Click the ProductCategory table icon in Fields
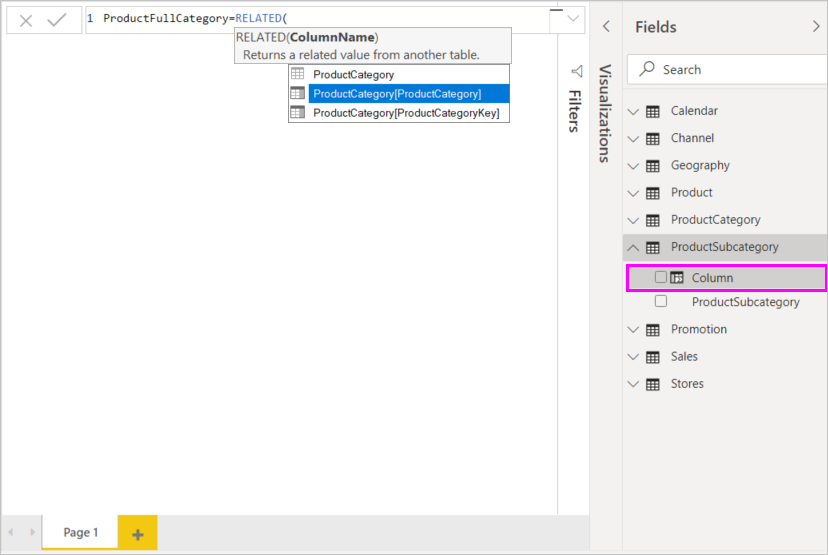The width and height of the screenshot is (828, 555). [x=653, y=220]
